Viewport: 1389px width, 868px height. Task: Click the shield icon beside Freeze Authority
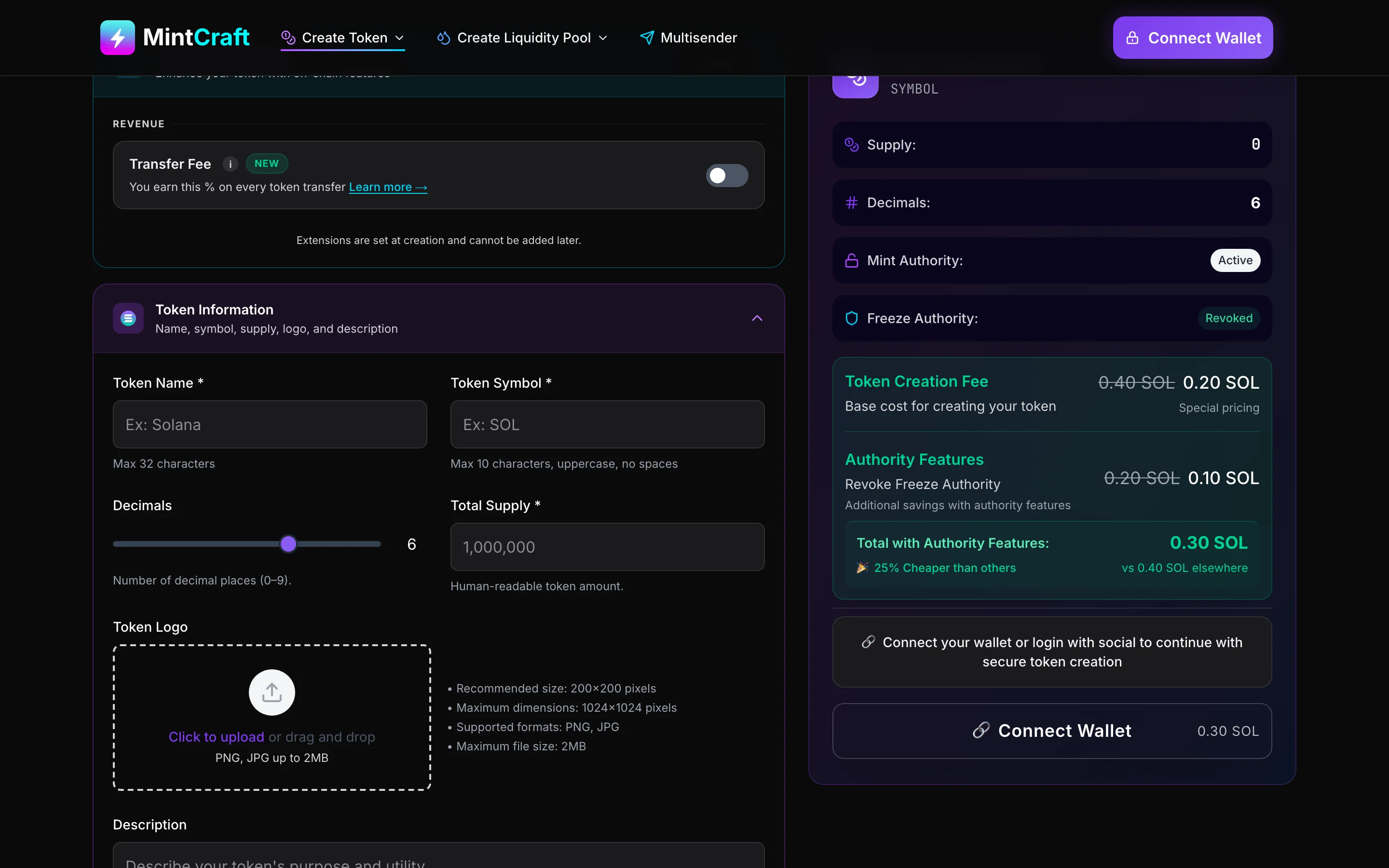851,318
